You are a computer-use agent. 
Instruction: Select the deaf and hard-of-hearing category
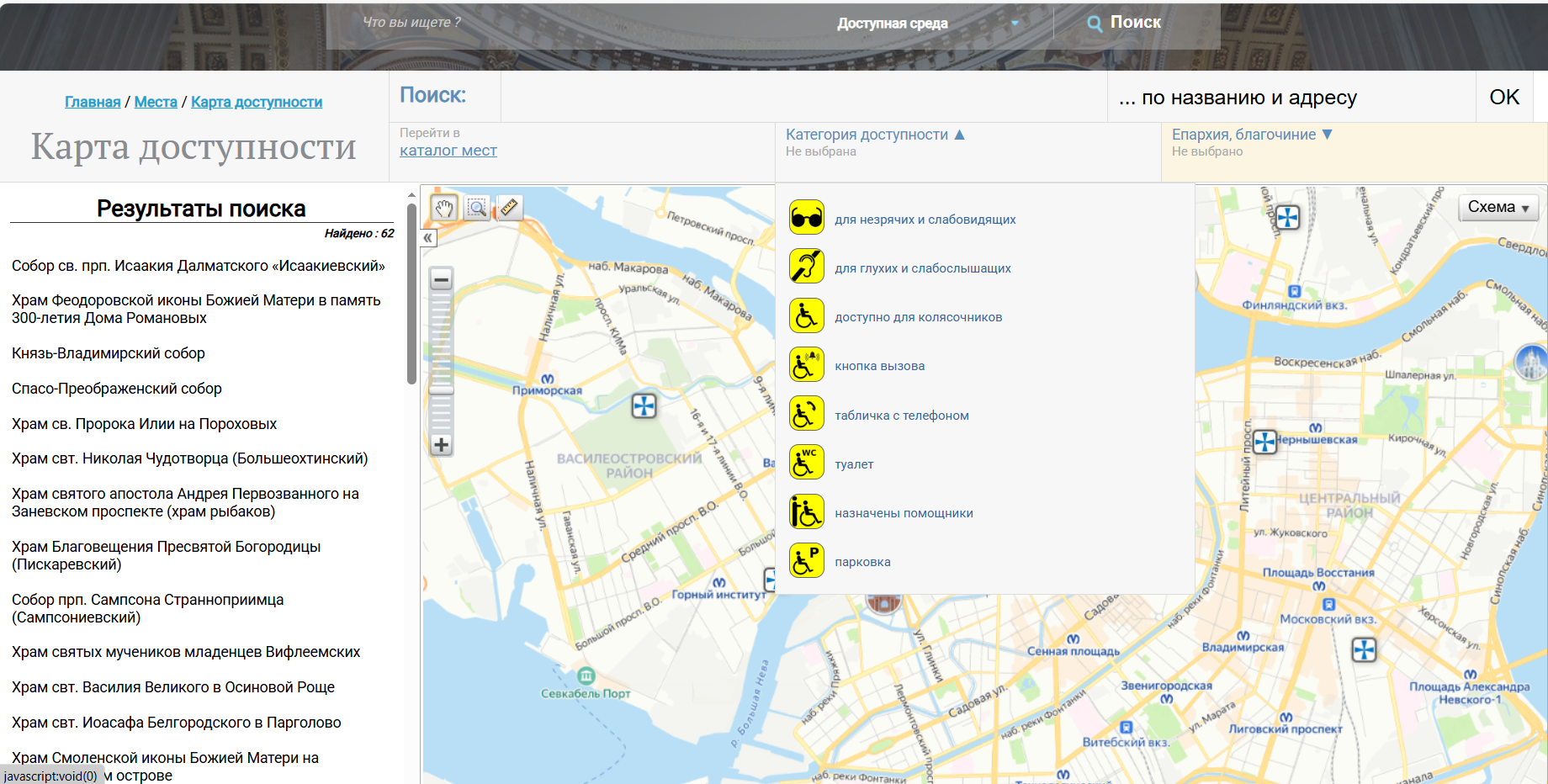(x=922, y=268)
